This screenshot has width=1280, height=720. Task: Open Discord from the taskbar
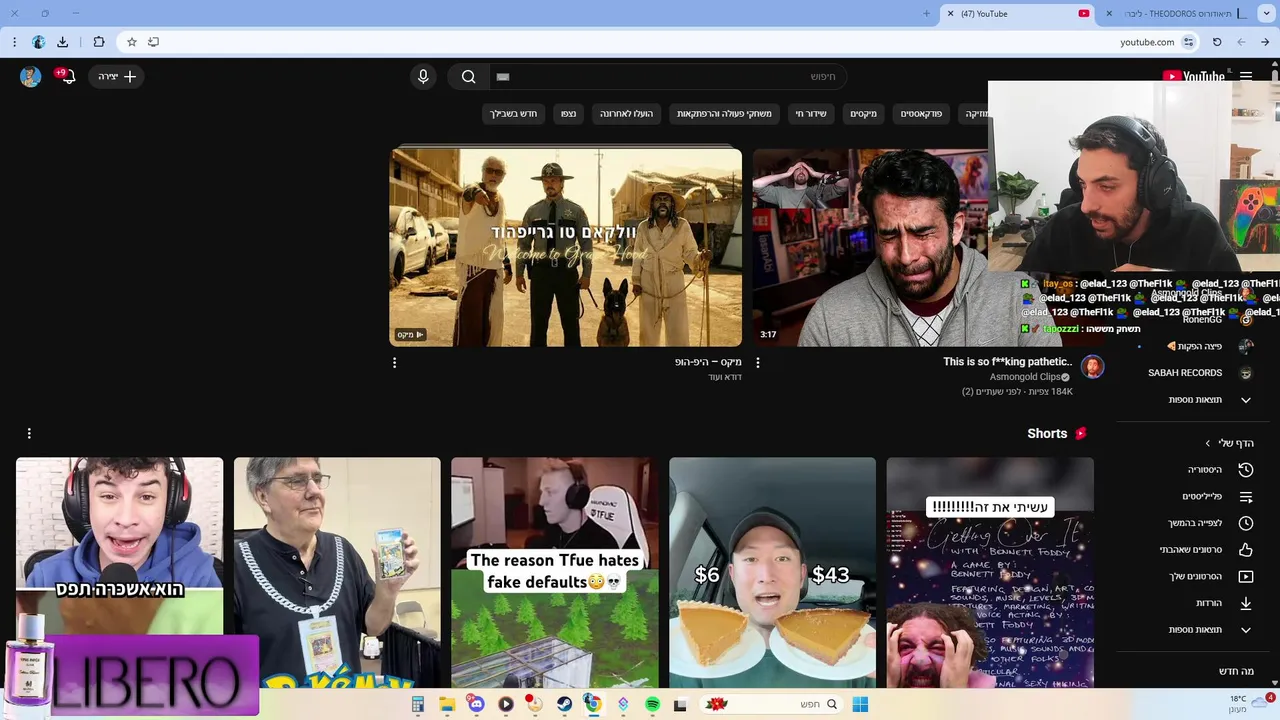pos(476,704)
